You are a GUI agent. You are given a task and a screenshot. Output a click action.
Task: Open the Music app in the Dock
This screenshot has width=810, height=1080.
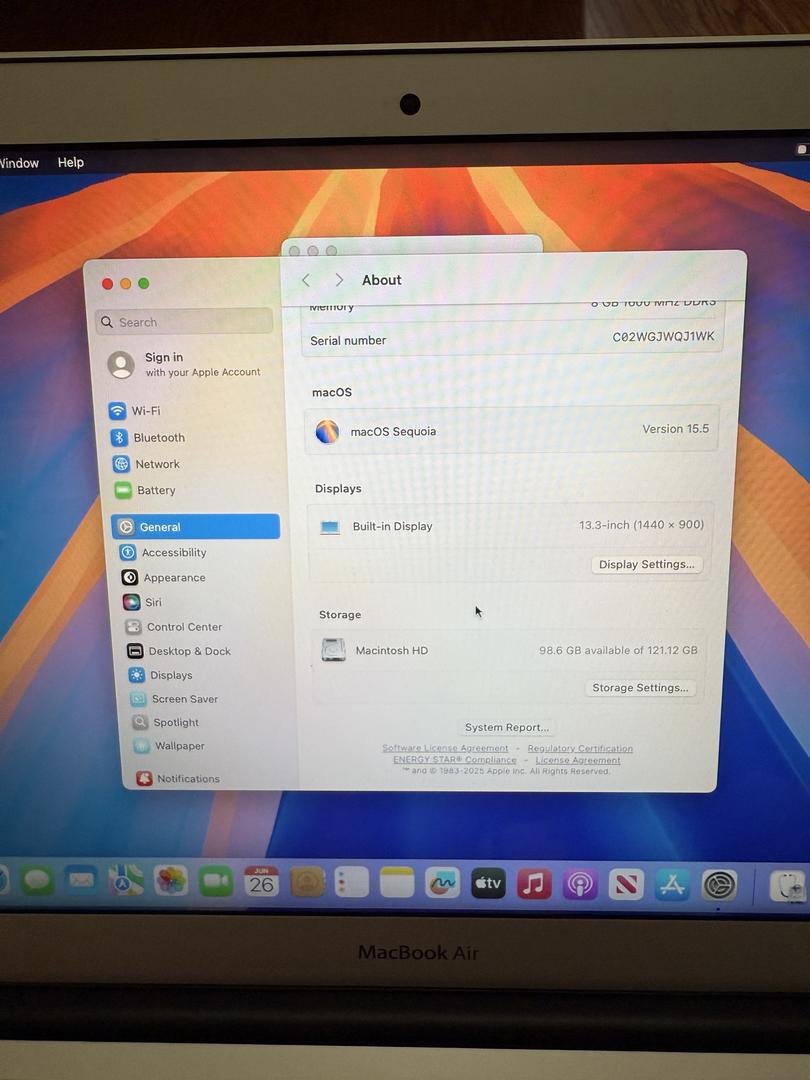click(x=534, y=884)
